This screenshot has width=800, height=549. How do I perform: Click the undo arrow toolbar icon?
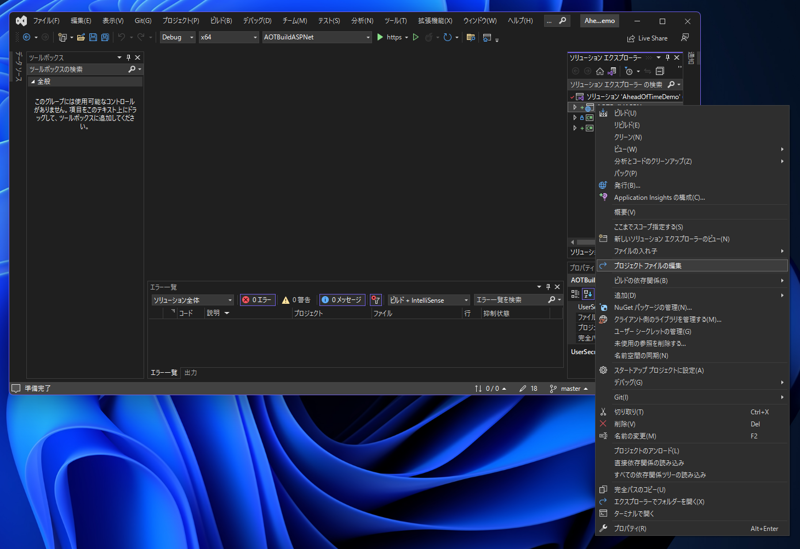pos(121,37)
